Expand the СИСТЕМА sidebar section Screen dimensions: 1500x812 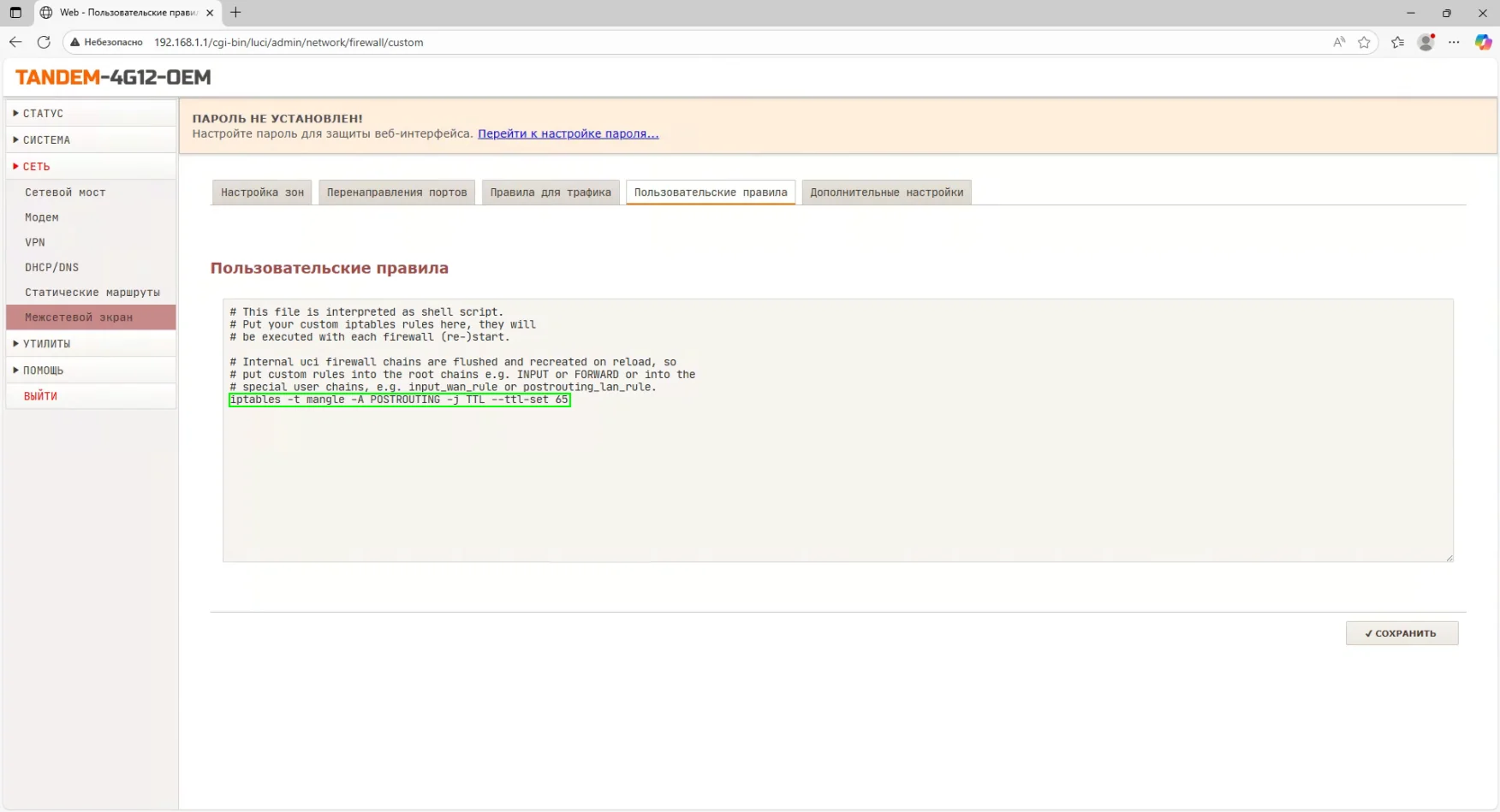[46, 139]
